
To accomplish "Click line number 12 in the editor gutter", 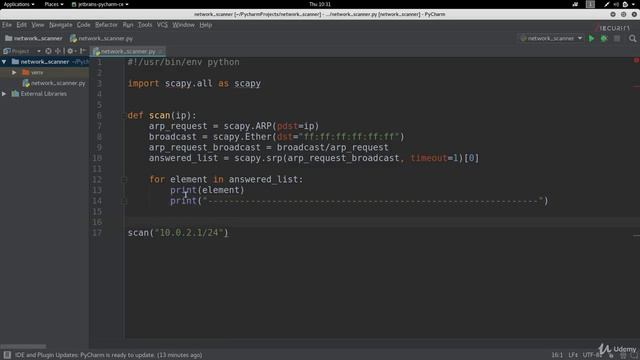I will click(97, 180).
